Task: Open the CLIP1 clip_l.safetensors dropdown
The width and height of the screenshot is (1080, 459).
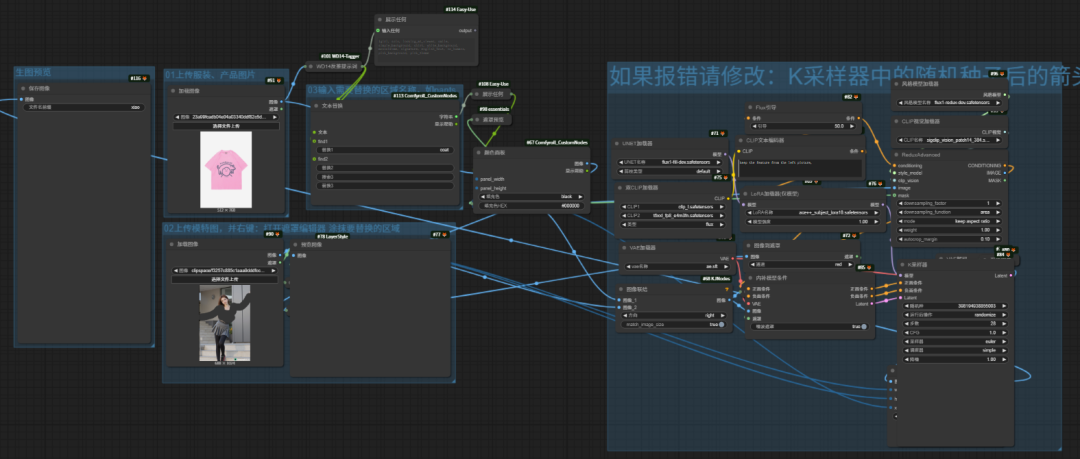Action: coord(672,206)
